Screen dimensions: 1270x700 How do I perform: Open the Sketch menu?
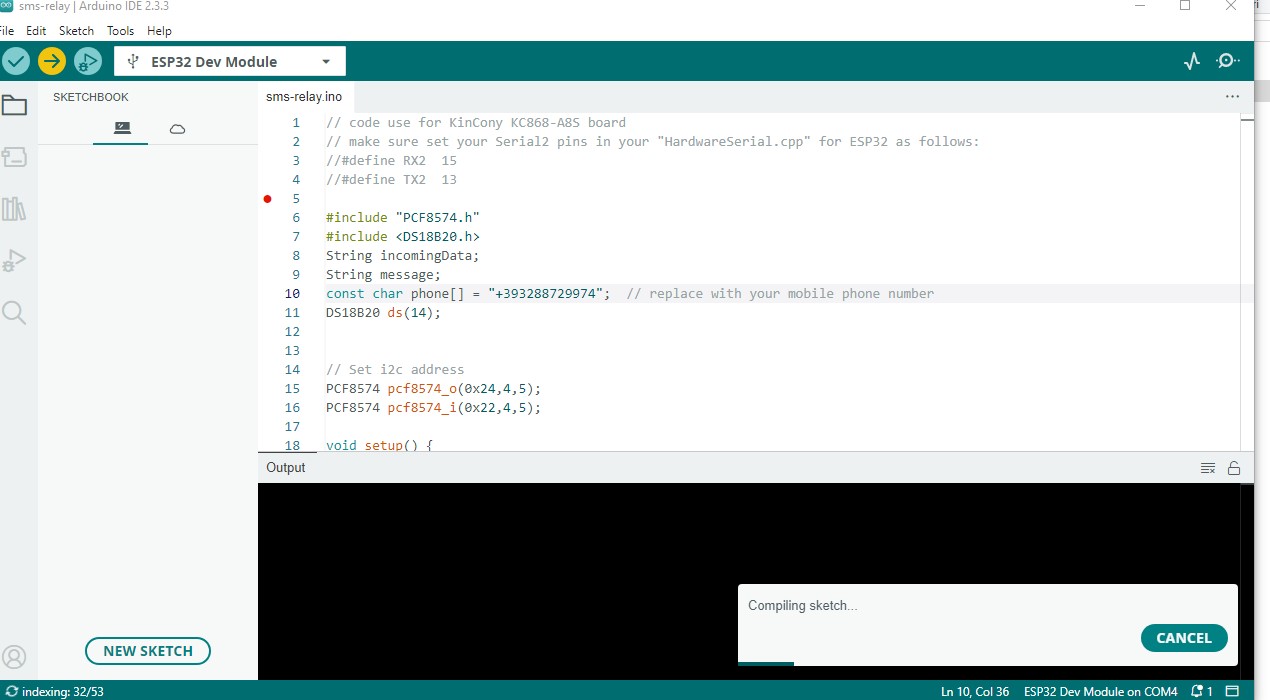pyautogui.click(x=76, y=31)
